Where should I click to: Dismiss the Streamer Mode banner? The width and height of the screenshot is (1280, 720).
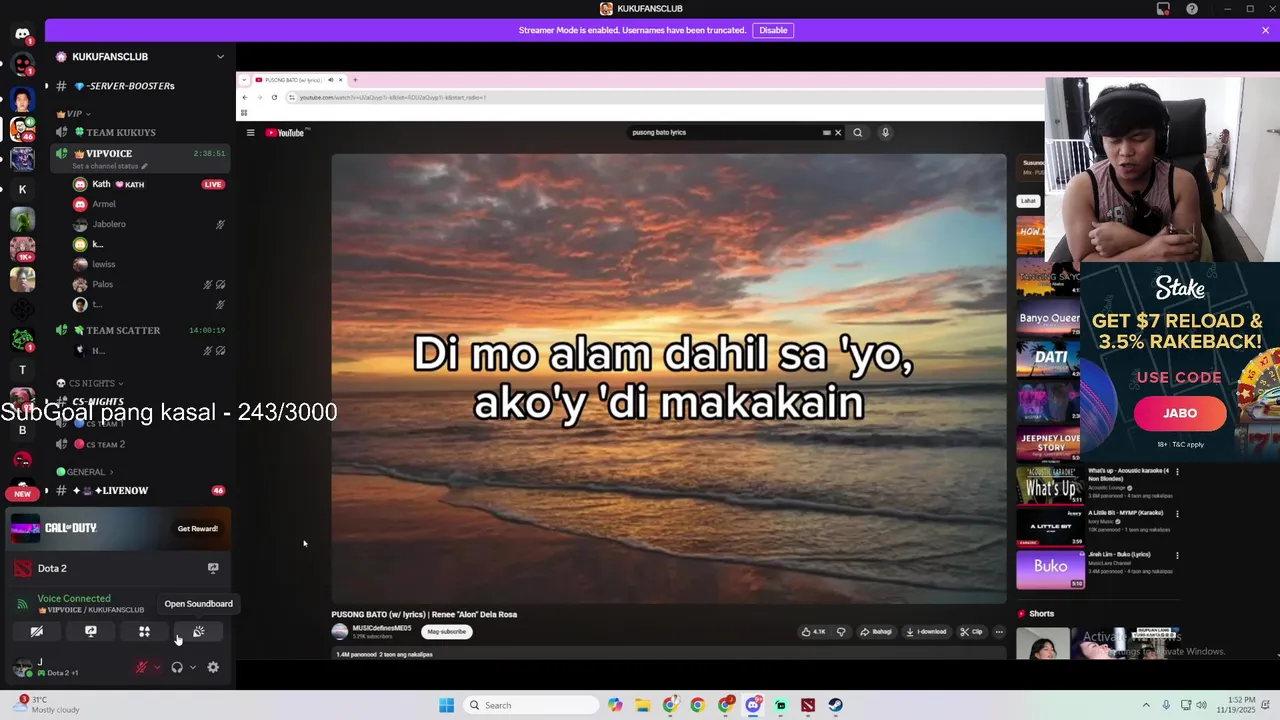pyautogui.click(x=1265, y=30)
